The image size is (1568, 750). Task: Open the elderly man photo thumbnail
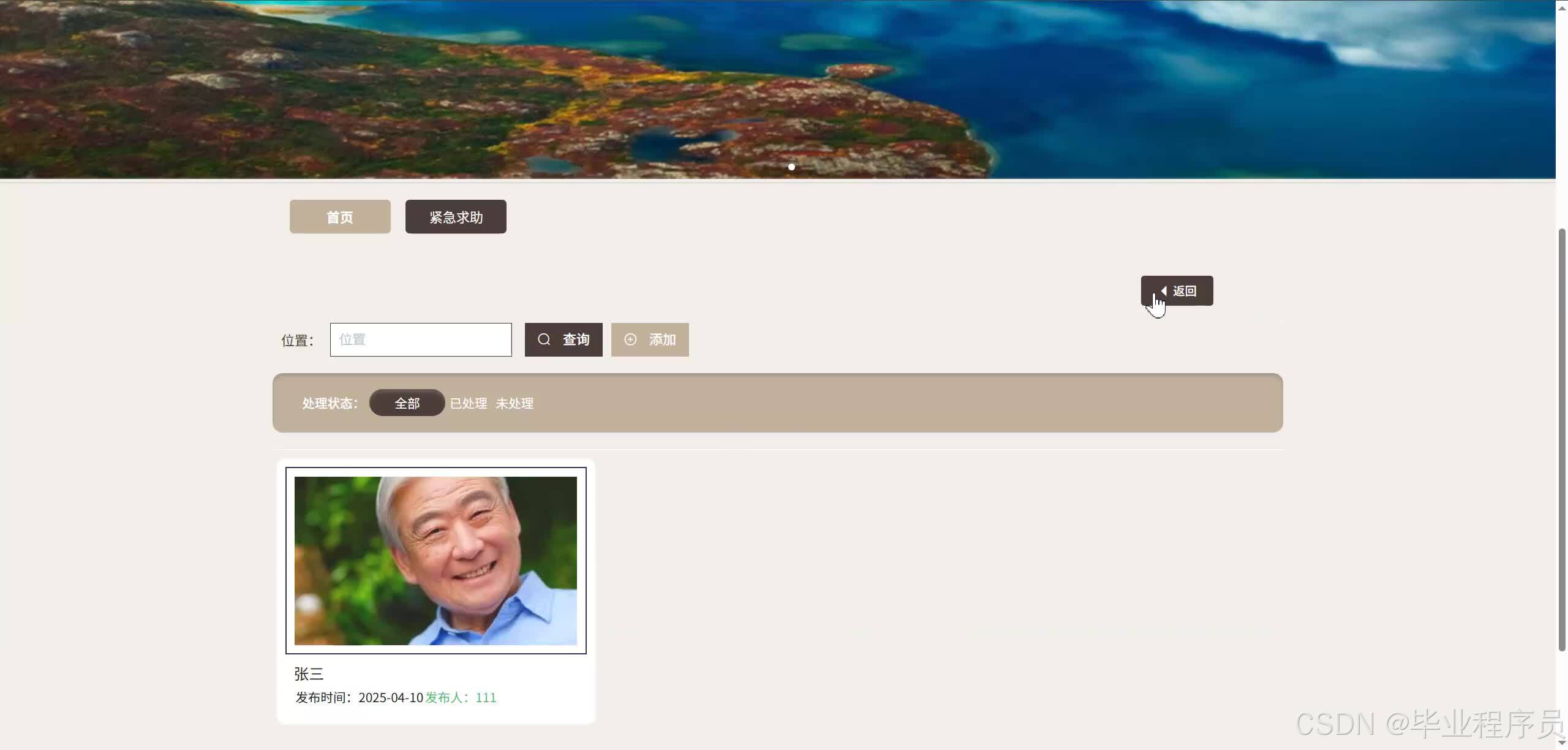tap(435, 561)
